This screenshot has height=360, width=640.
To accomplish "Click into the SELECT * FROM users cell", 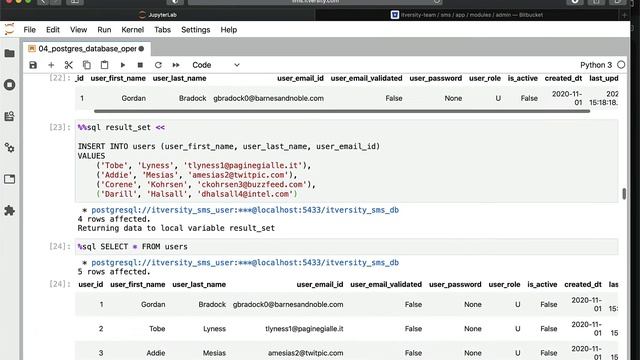I will [347, 247].
